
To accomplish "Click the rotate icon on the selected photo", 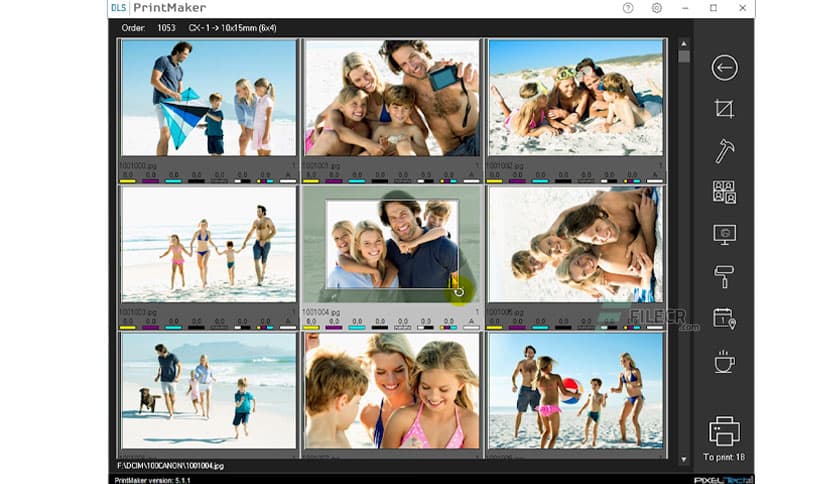I will click(459, 292).
